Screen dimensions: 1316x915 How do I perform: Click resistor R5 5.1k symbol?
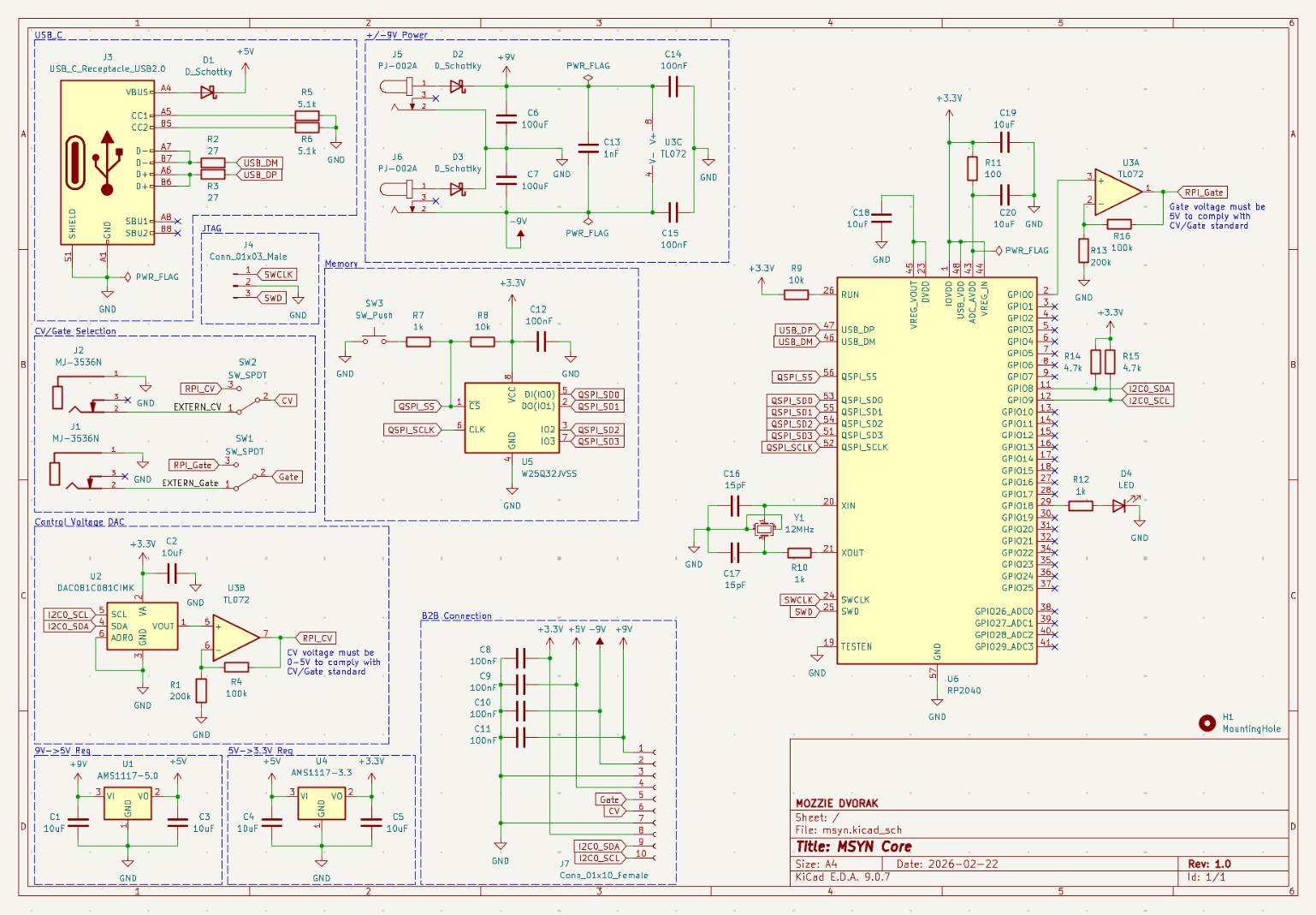(x=307, y=116)
